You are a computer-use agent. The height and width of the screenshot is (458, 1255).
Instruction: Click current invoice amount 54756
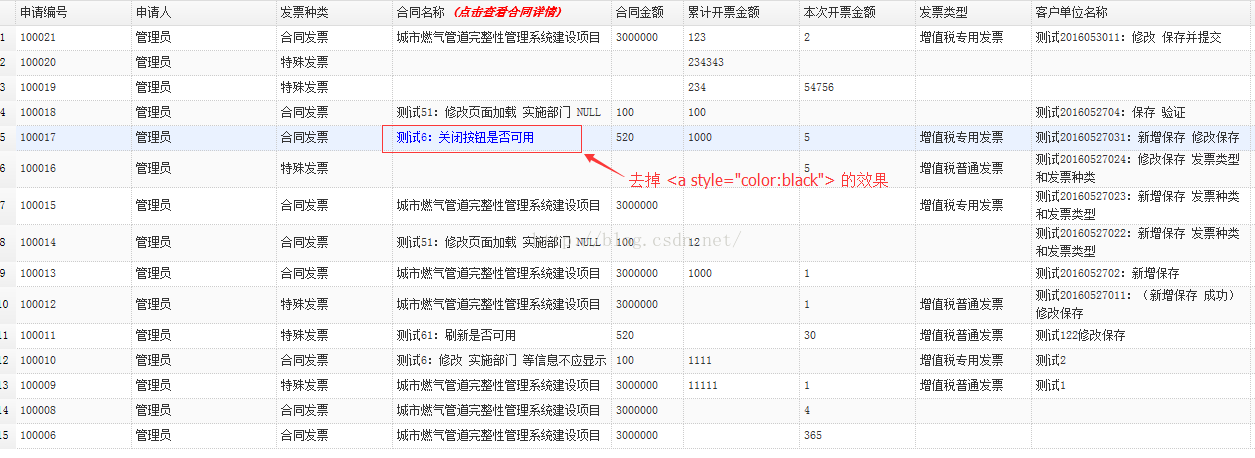819,87
